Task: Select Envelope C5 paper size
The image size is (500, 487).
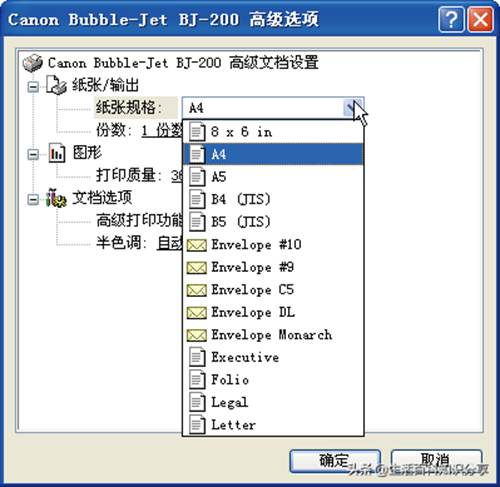Action: [x=273, y=290]
